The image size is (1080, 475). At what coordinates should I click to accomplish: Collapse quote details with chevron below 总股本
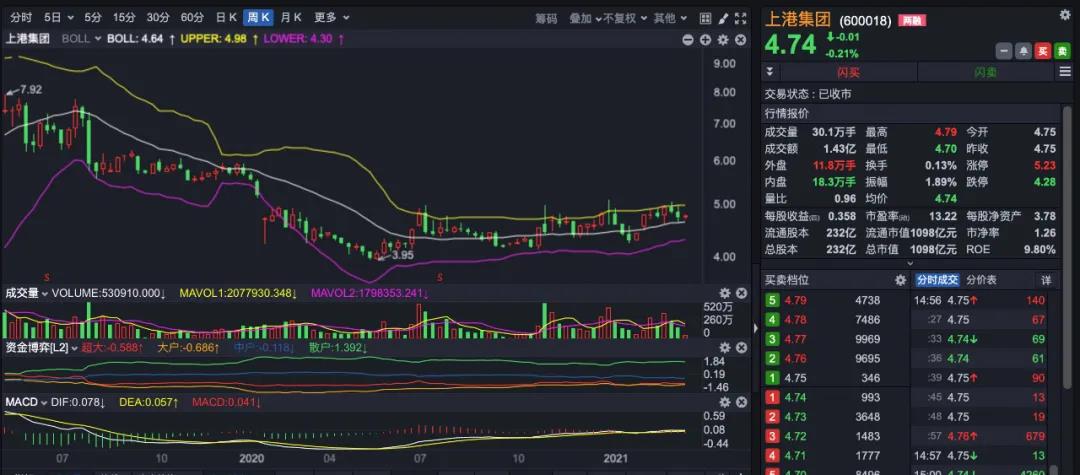[911, 262]
